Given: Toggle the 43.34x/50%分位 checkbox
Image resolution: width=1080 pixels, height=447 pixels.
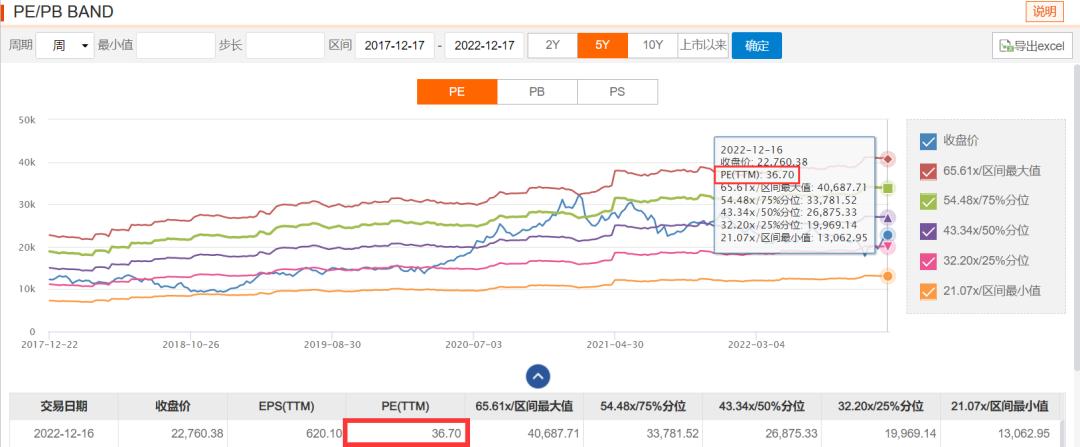Looking at the screenshot, I should 928,231.
